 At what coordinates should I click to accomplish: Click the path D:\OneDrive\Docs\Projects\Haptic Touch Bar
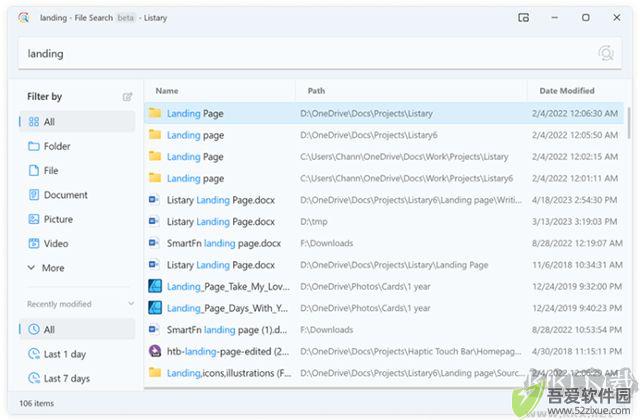pos(411,351)
